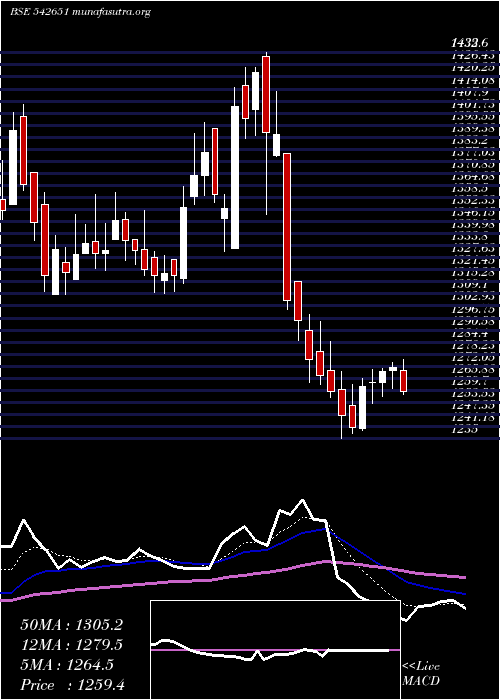
Task: Click the BSE 542651 munafasutra.org chart title
Action: click(x=80, y=12)
